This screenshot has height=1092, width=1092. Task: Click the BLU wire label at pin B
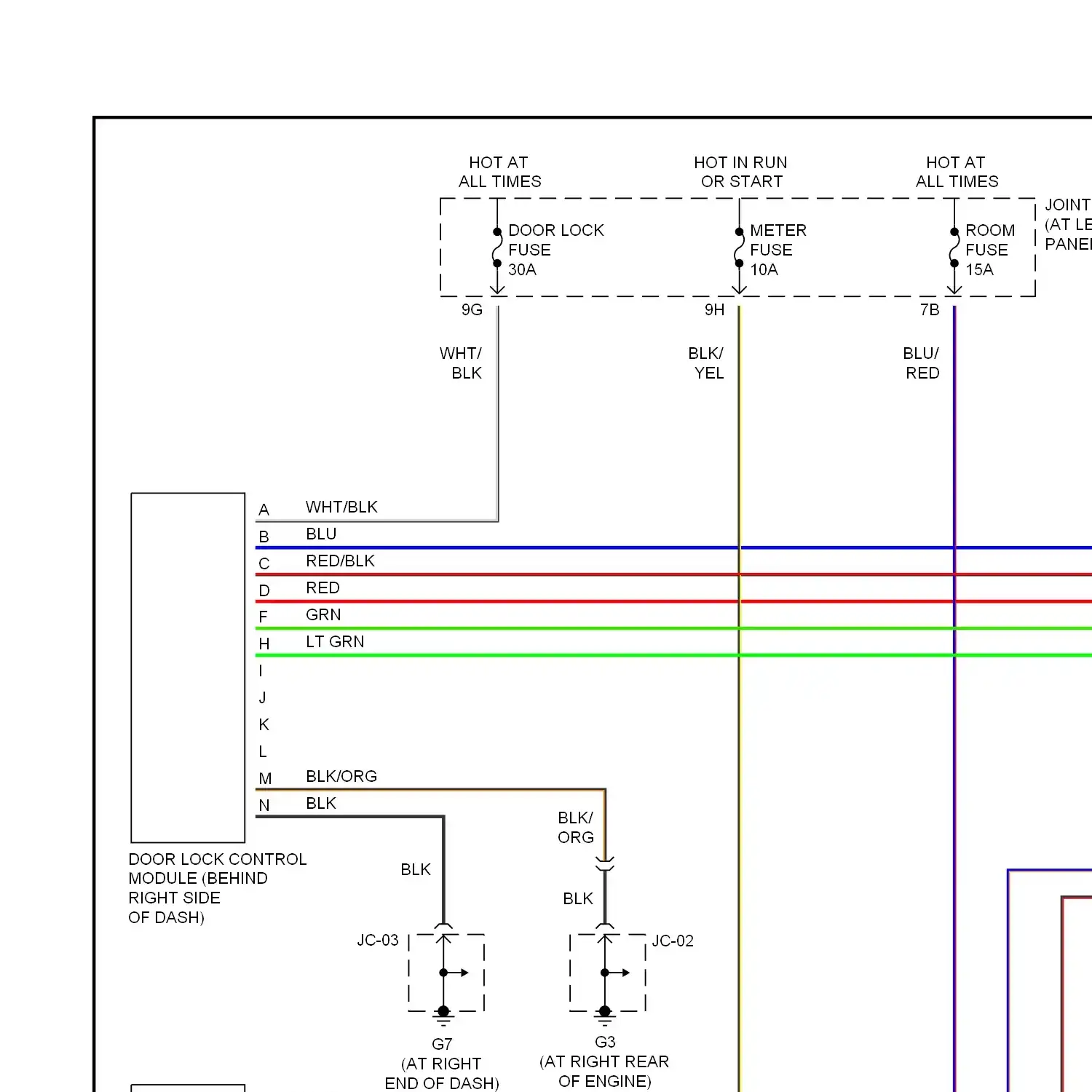tap(321, 534)
